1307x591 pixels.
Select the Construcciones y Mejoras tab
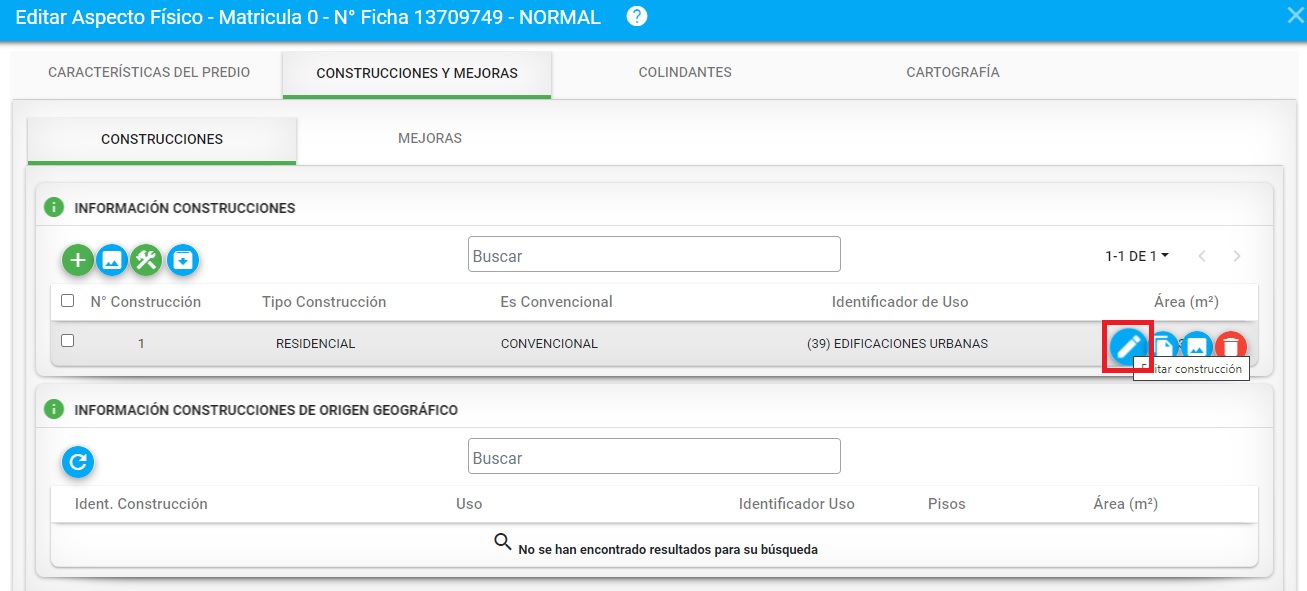coord(417,73)
